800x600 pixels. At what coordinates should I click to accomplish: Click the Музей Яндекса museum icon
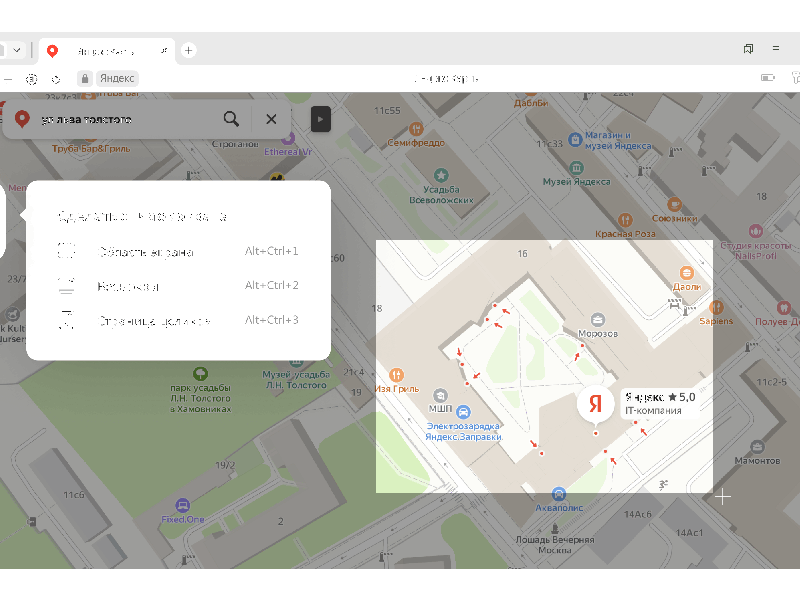coord(577,168)
